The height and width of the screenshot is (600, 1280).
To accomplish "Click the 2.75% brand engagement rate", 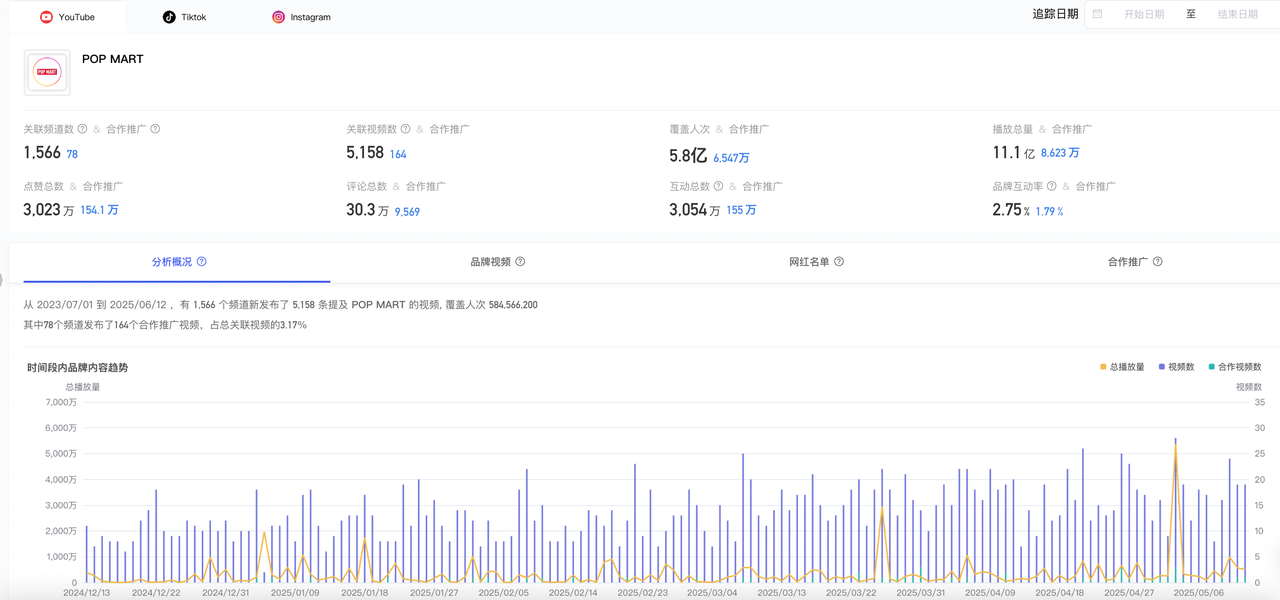I will (x=1011, y=210).
